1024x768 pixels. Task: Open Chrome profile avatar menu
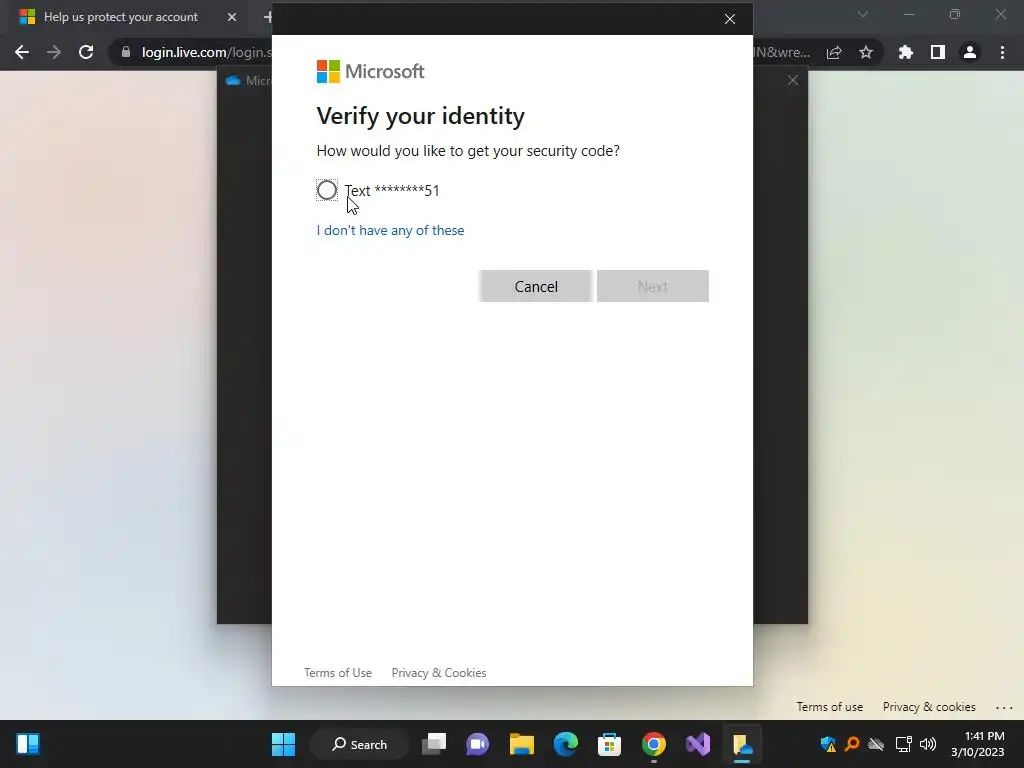pyautogui.click(x=970, y=52)
